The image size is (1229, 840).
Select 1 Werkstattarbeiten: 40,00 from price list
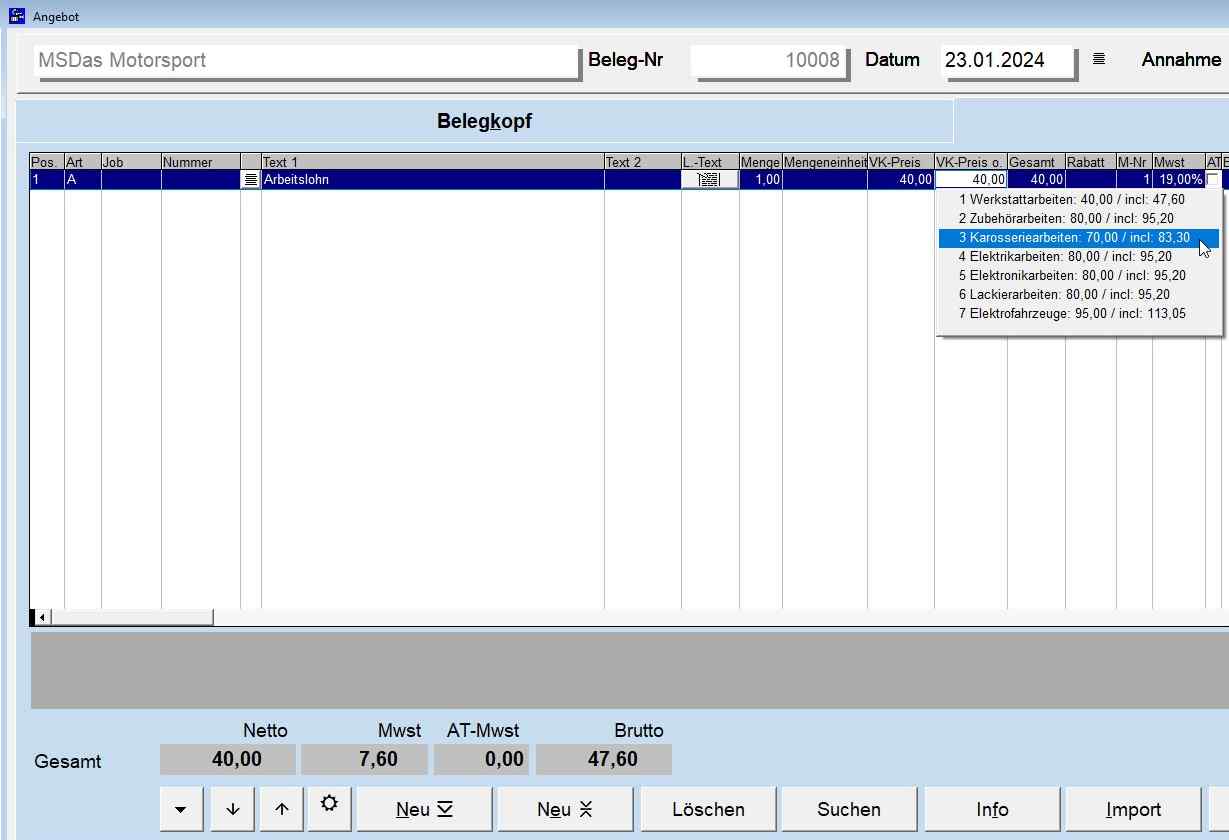coord(1078,200)
